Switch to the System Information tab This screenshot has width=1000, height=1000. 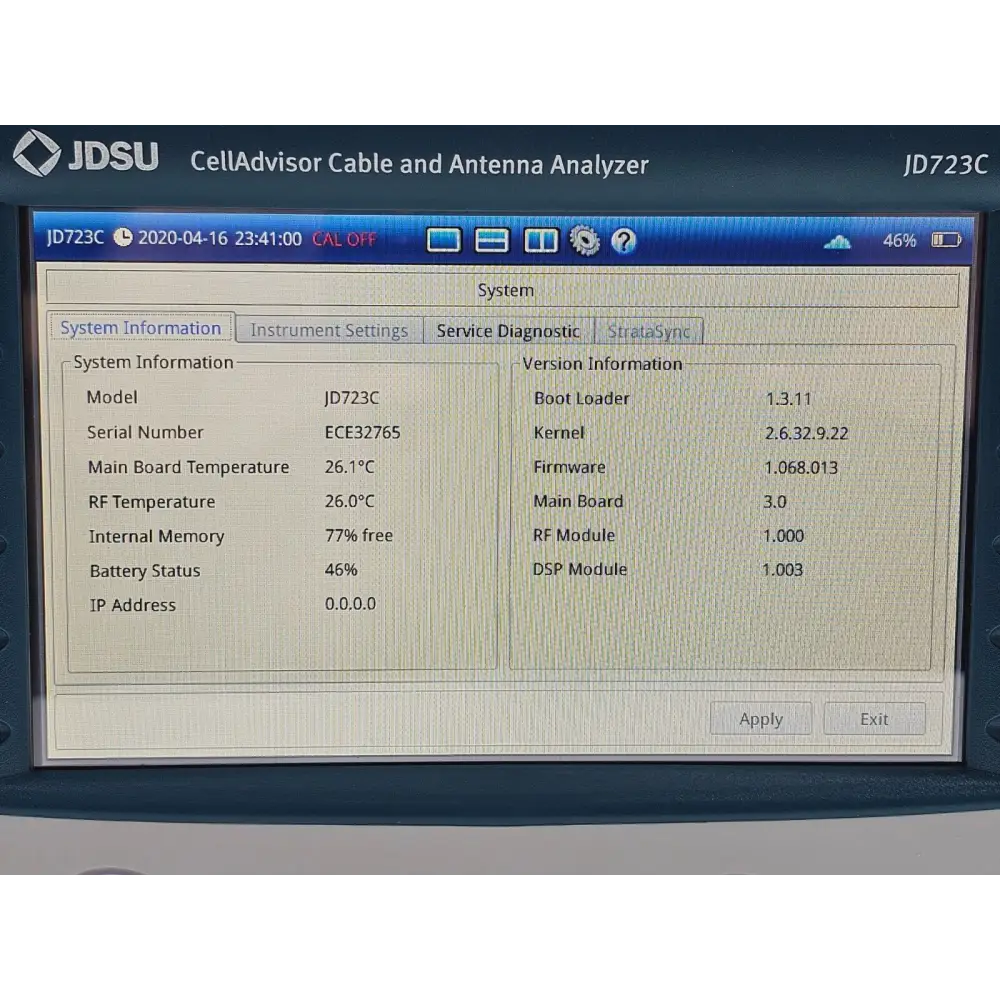(x=141, y=328)
